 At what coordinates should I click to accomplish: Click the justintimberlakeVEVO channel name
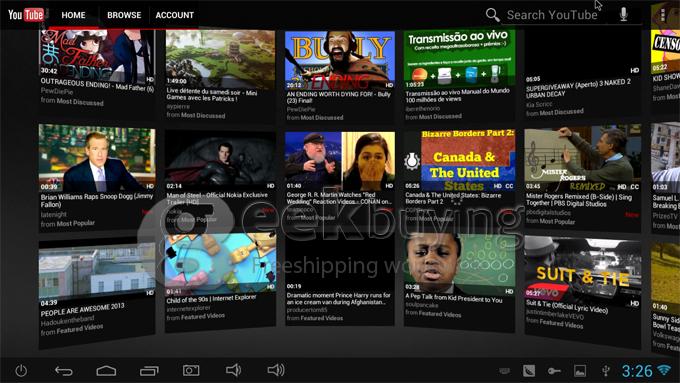555,314
